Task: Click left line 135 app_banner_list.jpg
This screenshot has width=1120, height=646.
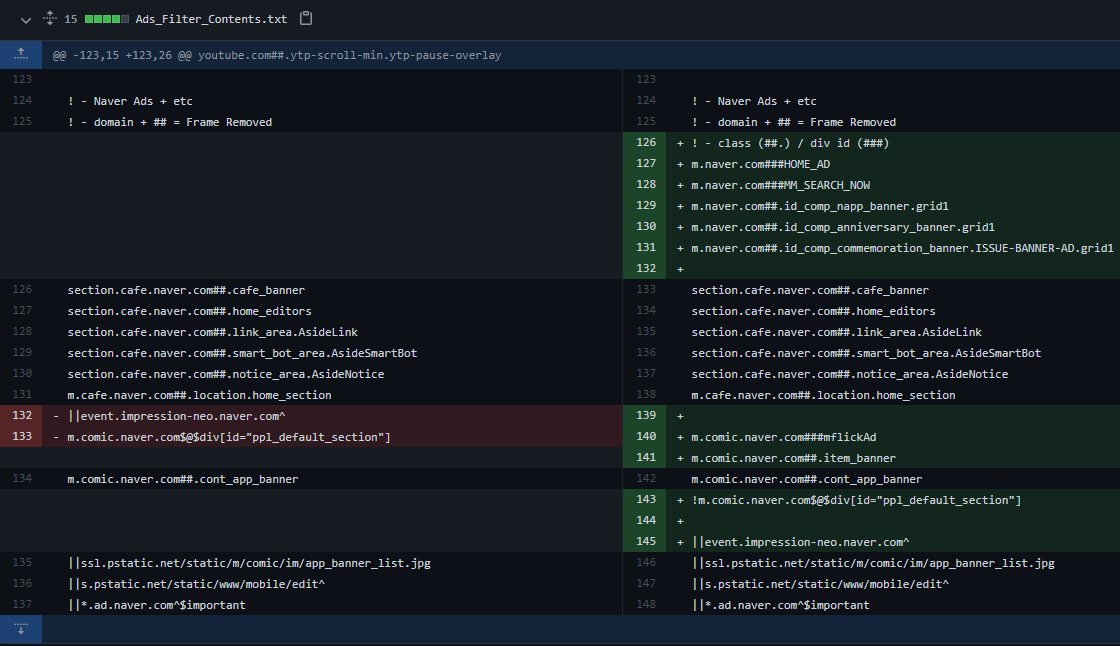Action: coord(249,563)
